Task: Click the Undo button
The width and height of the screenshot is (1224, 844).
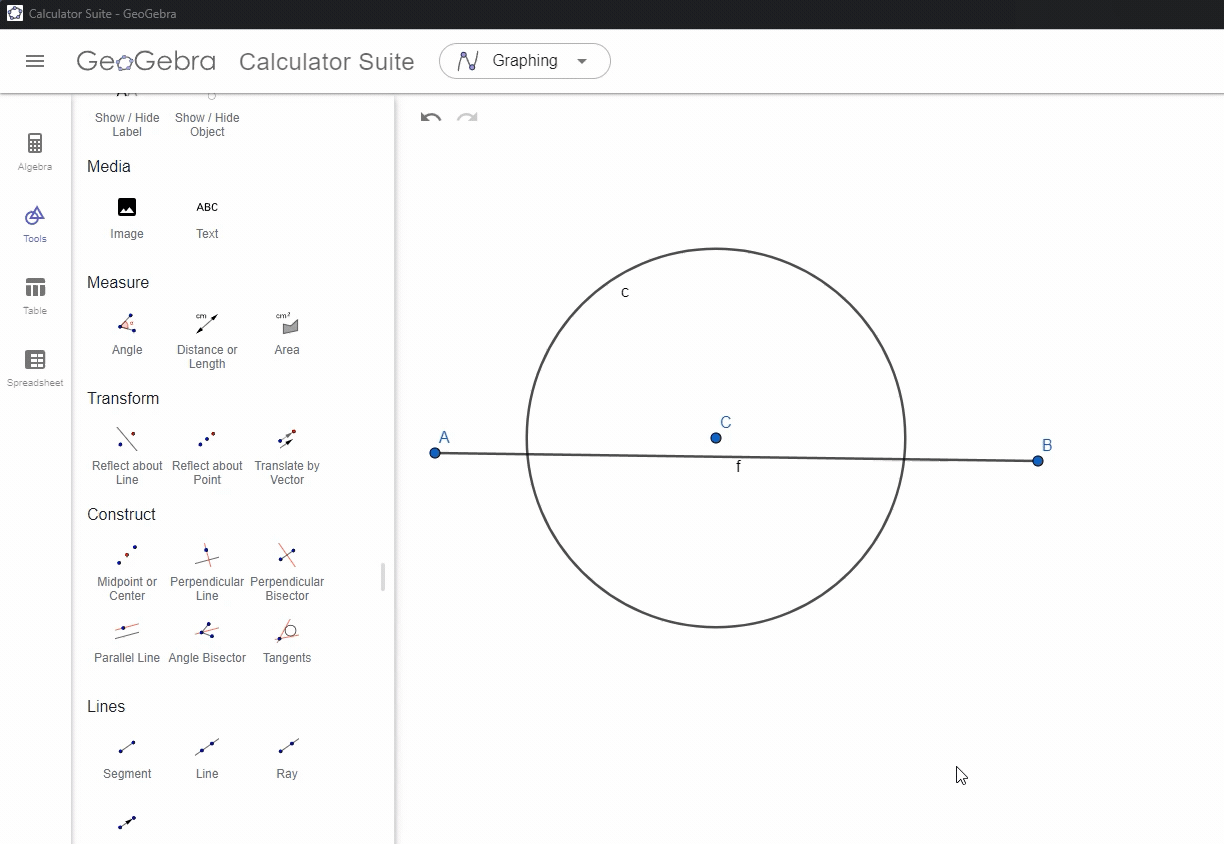Action: [x=429, y=117]
